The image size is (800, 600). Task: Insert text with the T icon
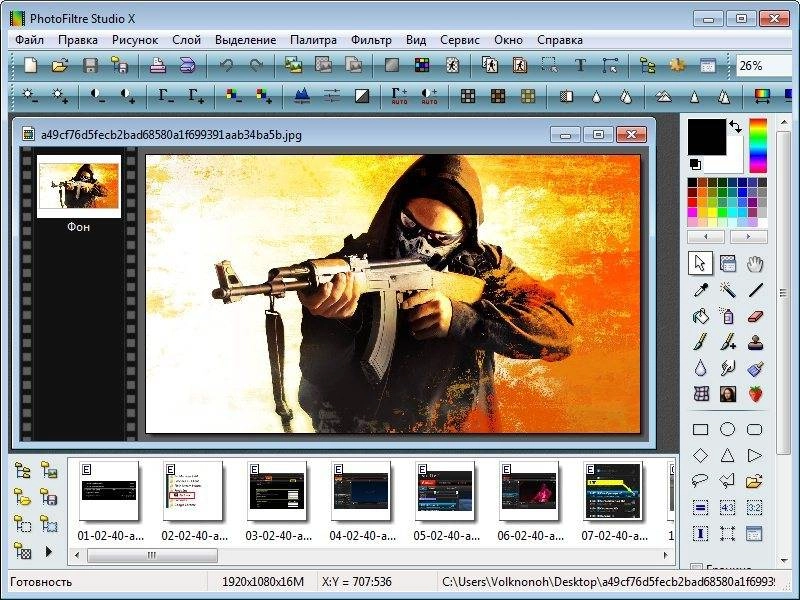click(x=580, y=65)
